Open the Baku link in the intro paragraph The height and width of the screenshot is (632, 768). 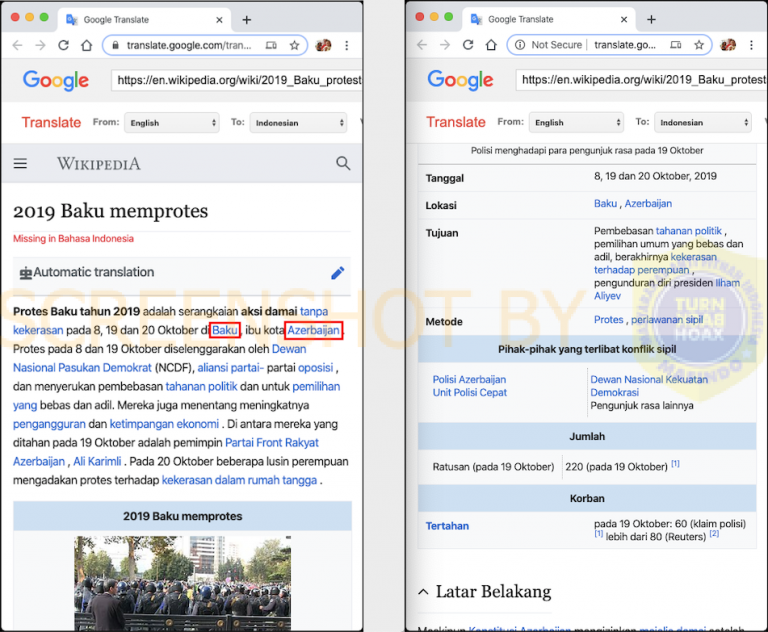click(225, 330)
